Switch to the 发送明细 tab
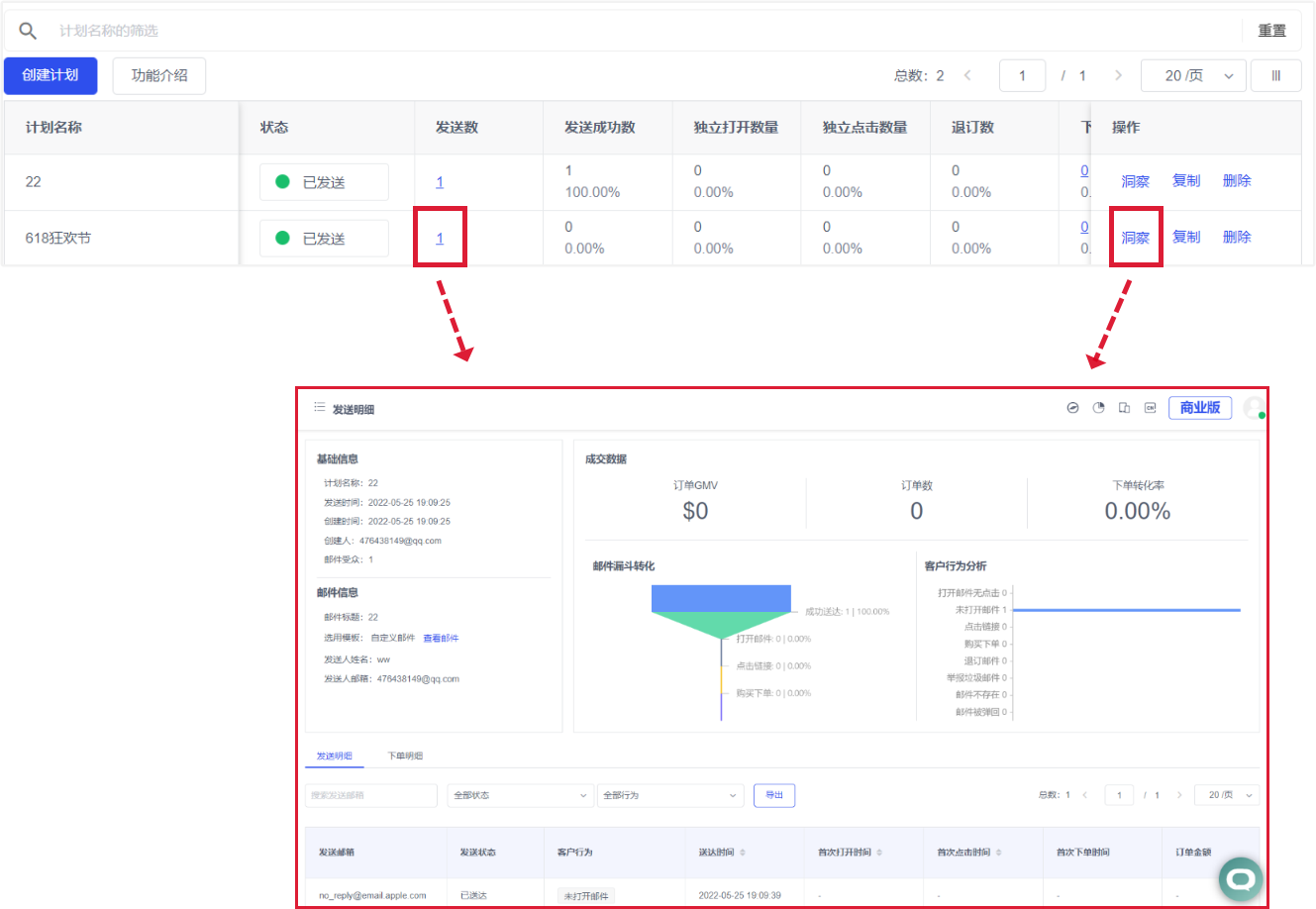 (335, 757)
